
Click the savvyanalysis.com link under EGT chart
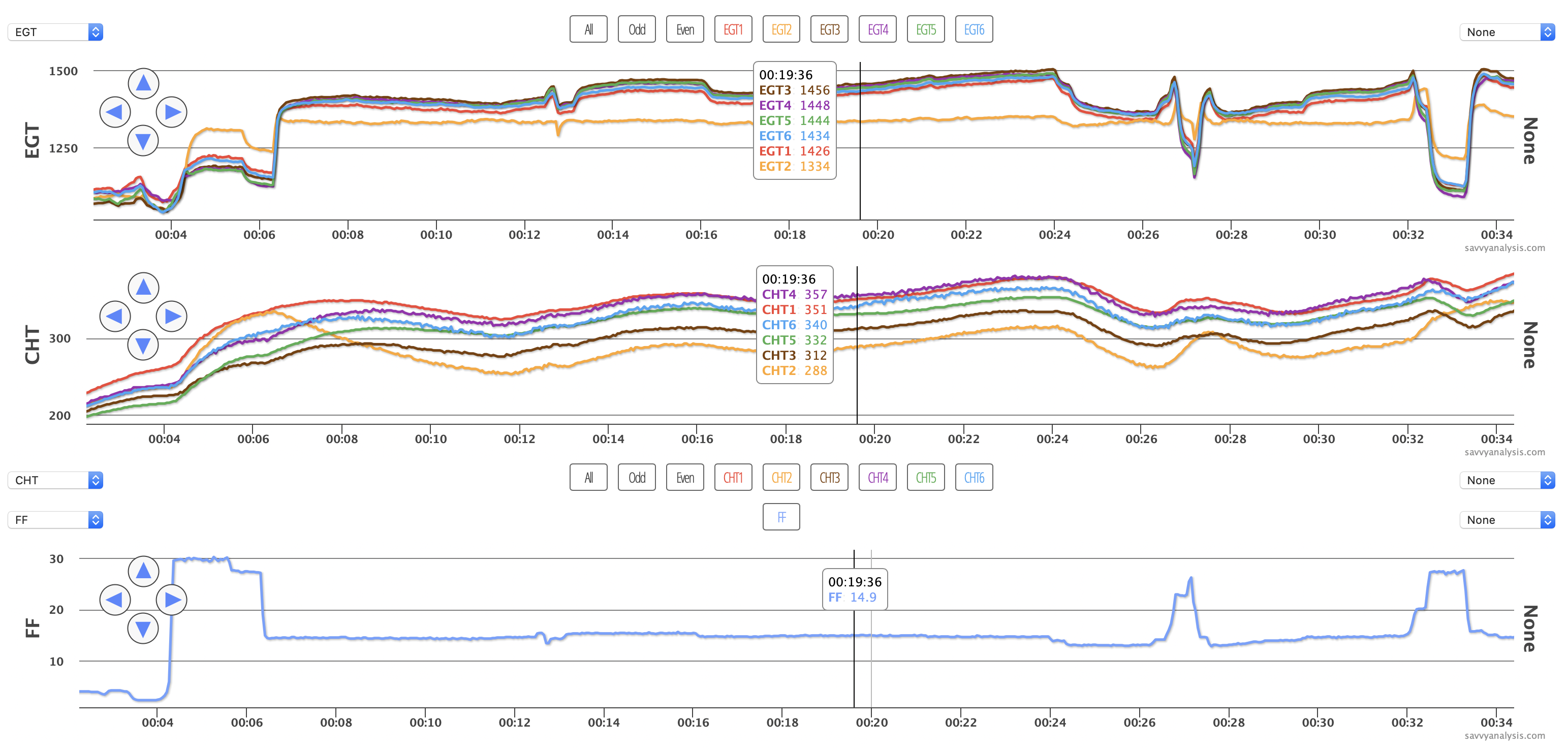coord(1504,247)
